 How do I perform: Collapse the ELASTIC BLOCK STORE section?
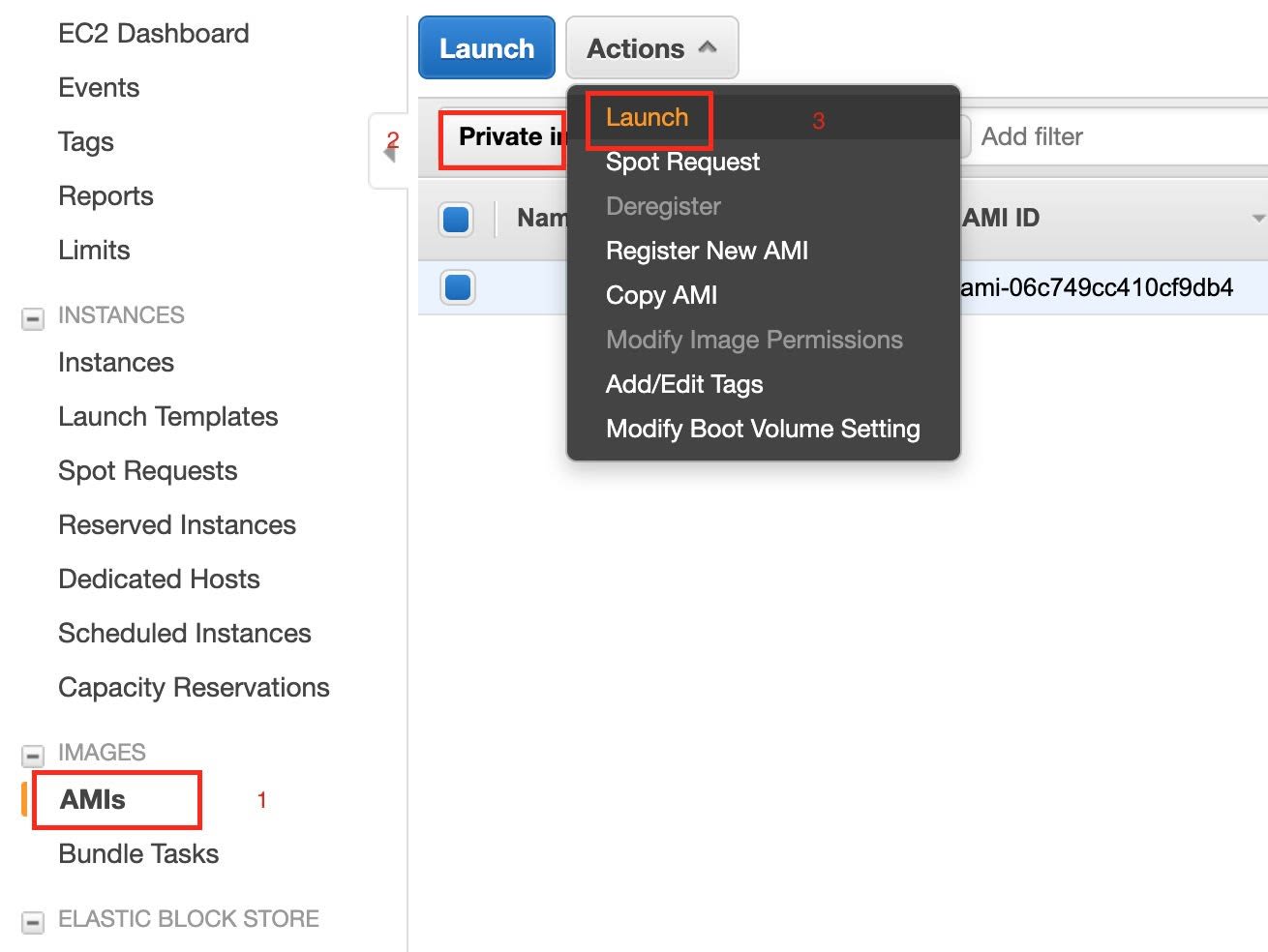pyautogui.click(x=33, y=922)
